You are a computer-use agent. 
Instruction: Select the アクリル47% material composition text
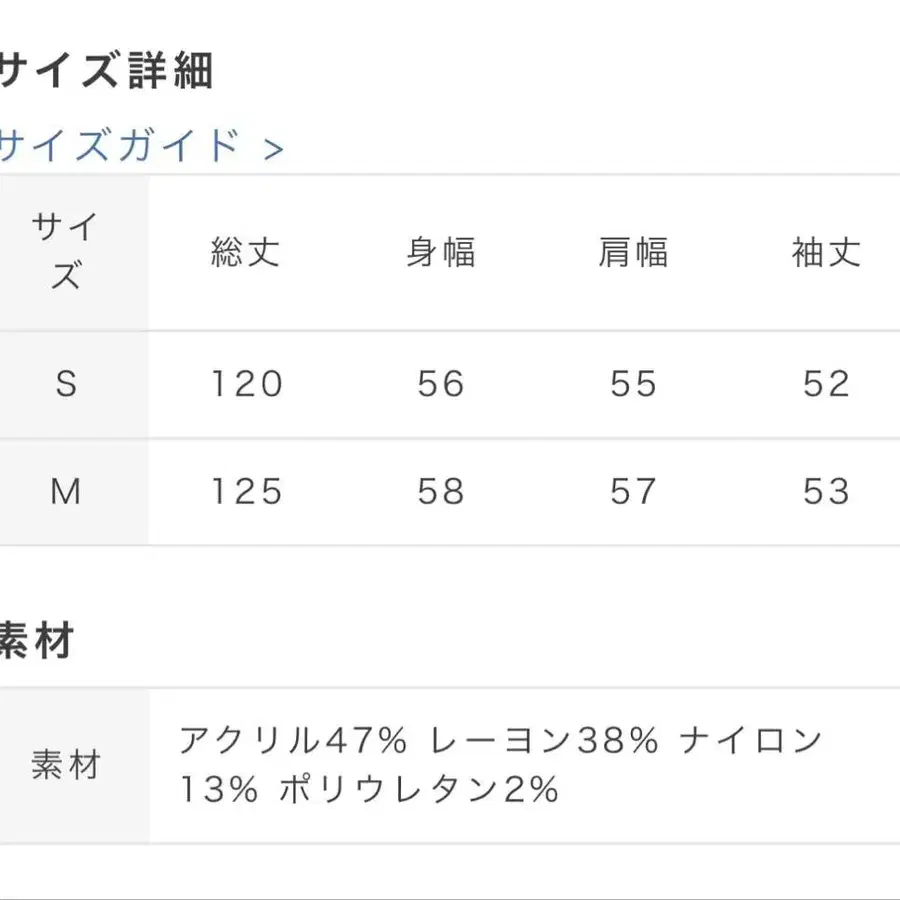point(293,741)
